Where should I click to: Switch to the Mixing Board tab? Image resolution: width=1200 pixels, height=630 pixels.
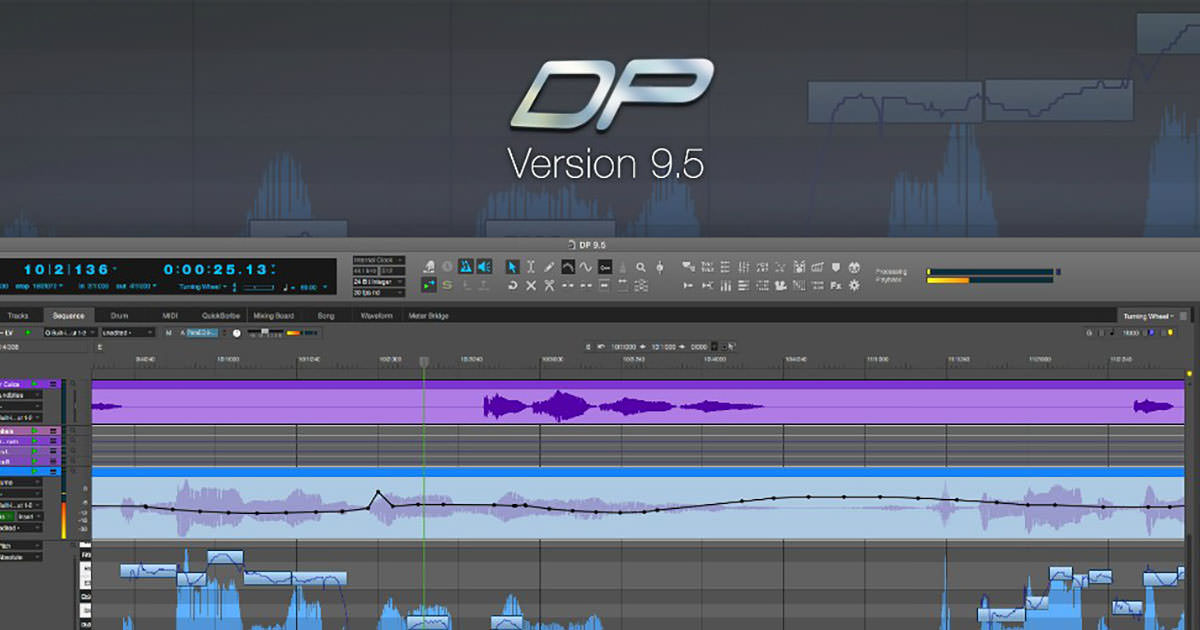[x=275, y=316]
